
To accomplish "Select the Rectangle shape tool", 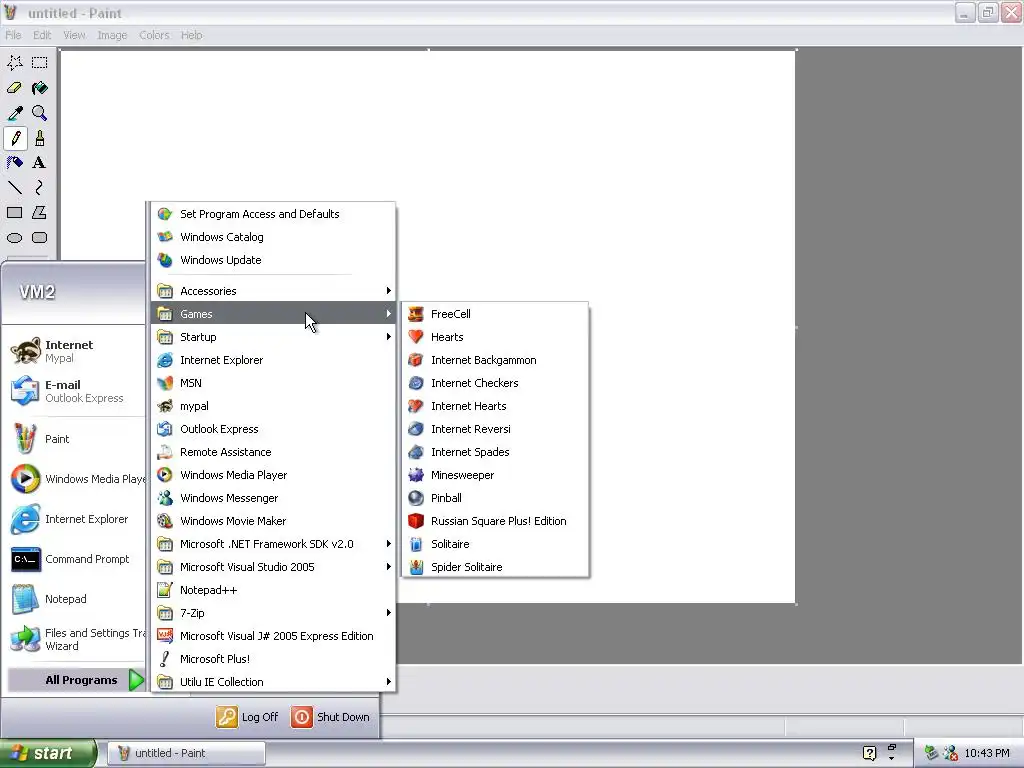I will pos(14,213).
